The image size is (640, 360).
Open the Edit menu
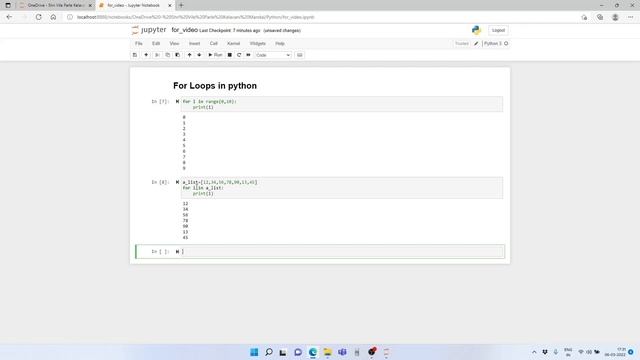tap(156, 43)
